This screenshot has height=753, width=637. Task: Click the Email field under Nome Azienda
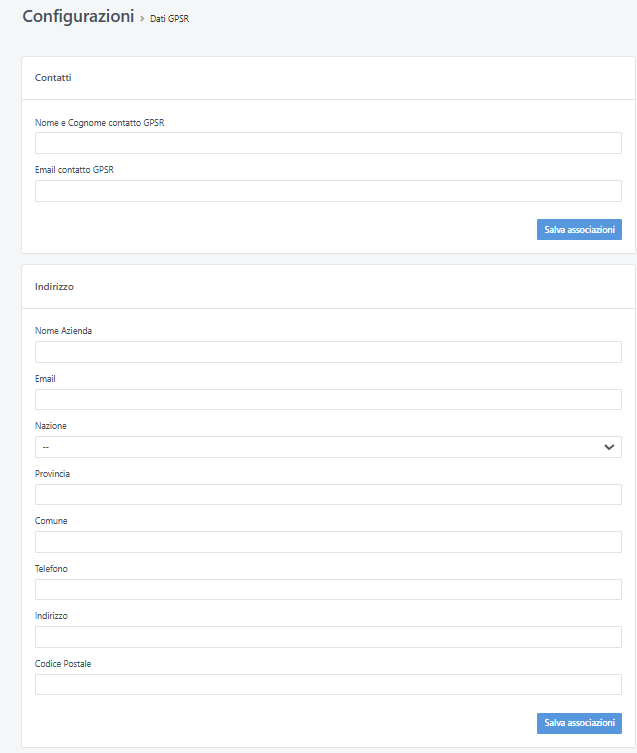[328, 400]
